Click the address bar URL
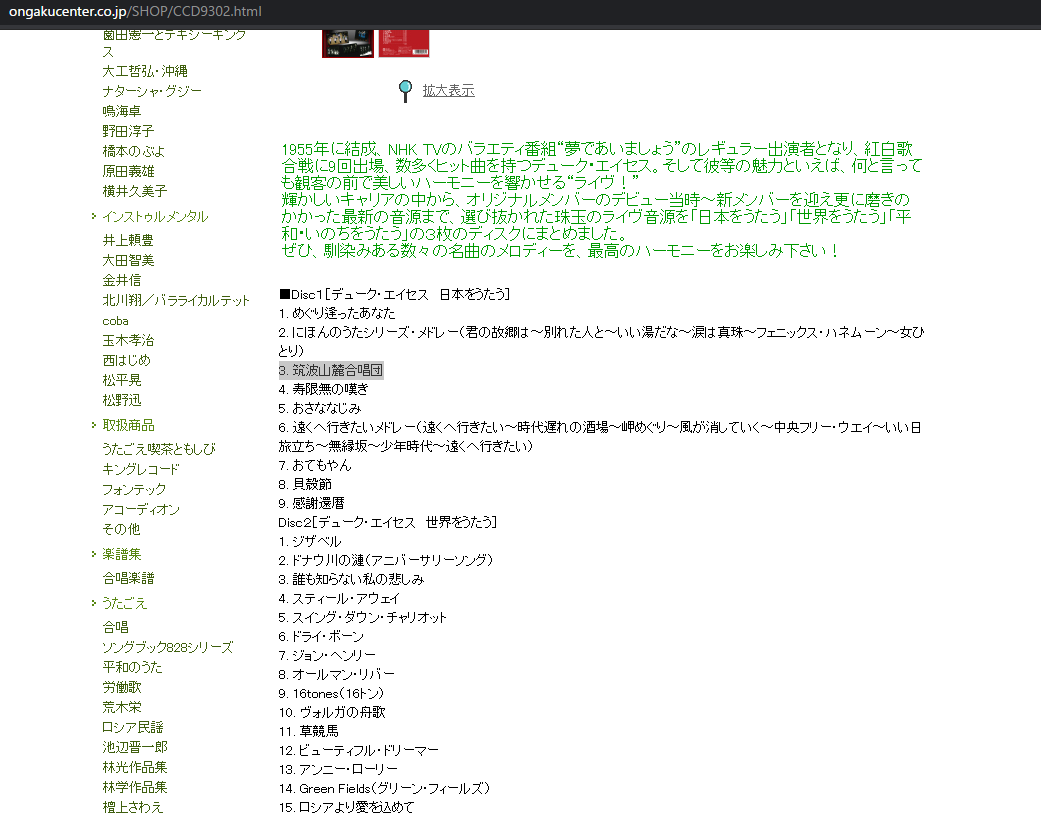This screenshot has width=1041, height=816. (x=135, y=11)
